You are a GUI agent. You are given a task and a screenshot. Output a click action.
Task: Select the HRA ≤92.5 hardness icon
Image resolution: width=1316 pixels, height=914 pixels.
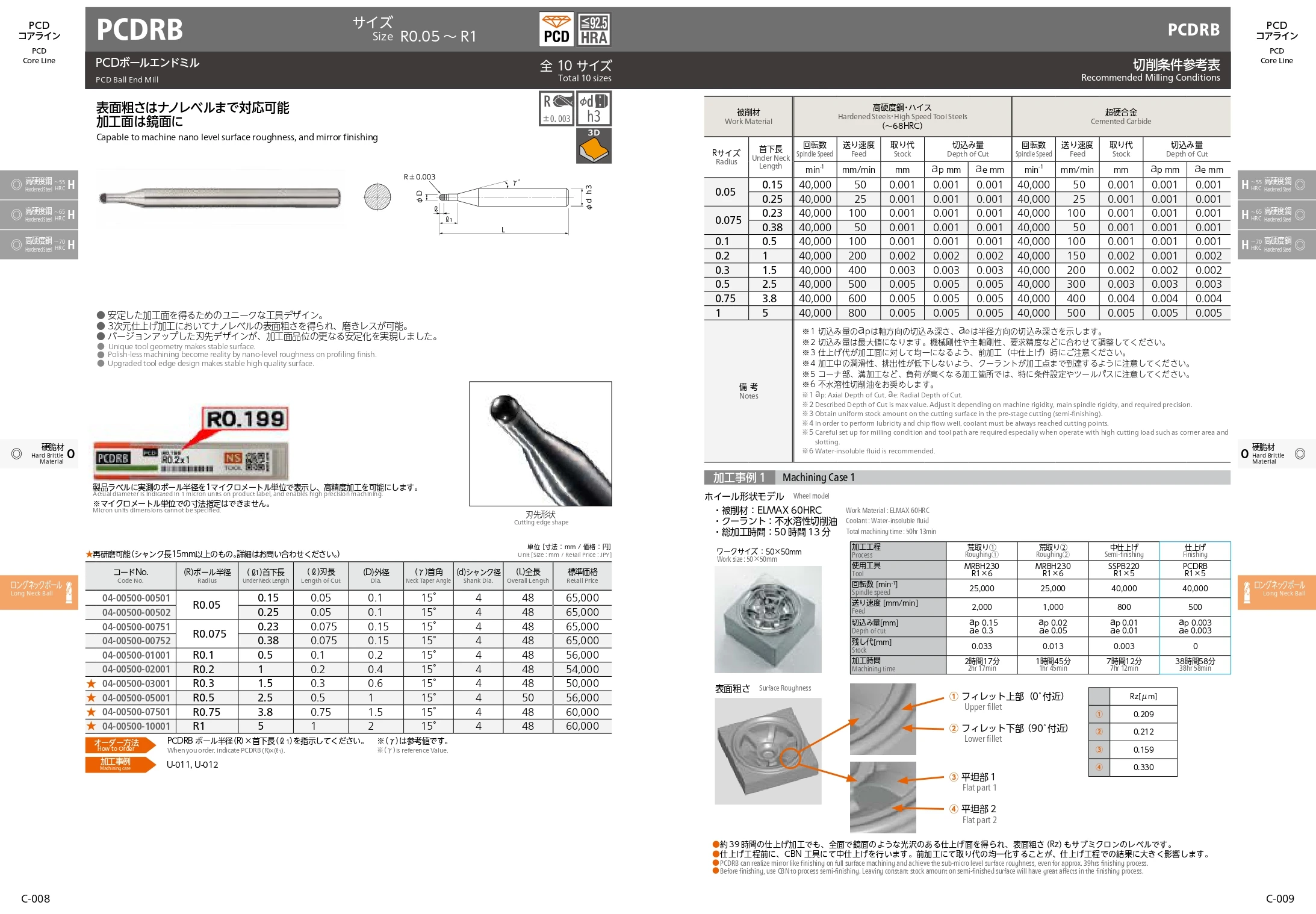click(595, 28)
